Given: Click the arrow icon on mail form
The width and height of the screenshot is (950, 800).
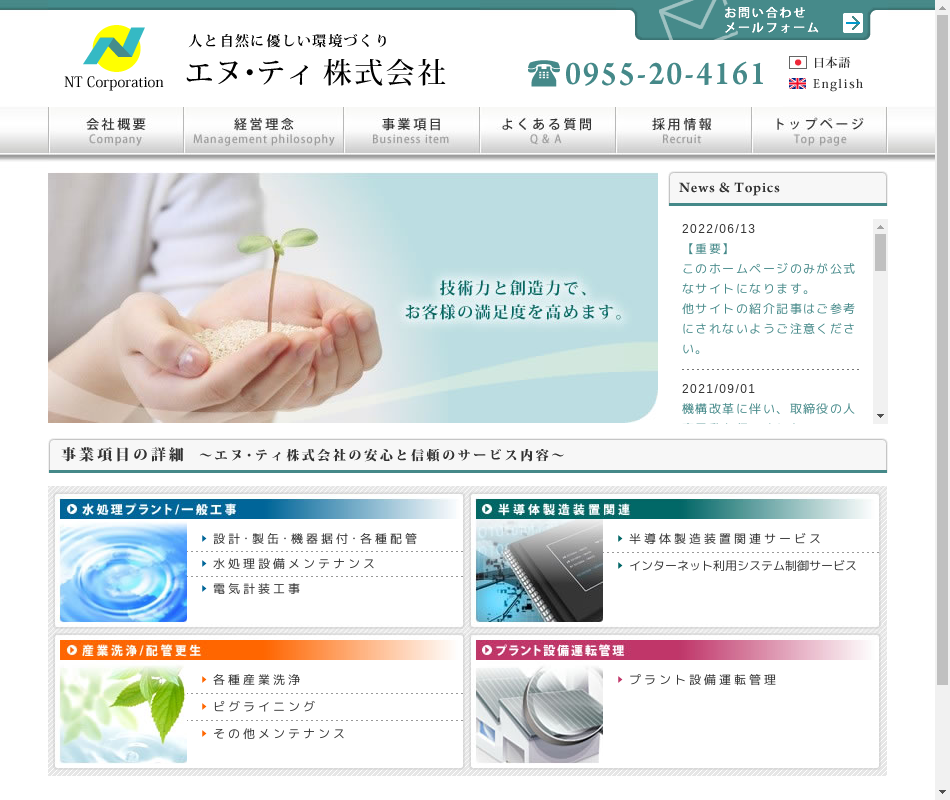Looking at the screenshot, I should point(852,23).
